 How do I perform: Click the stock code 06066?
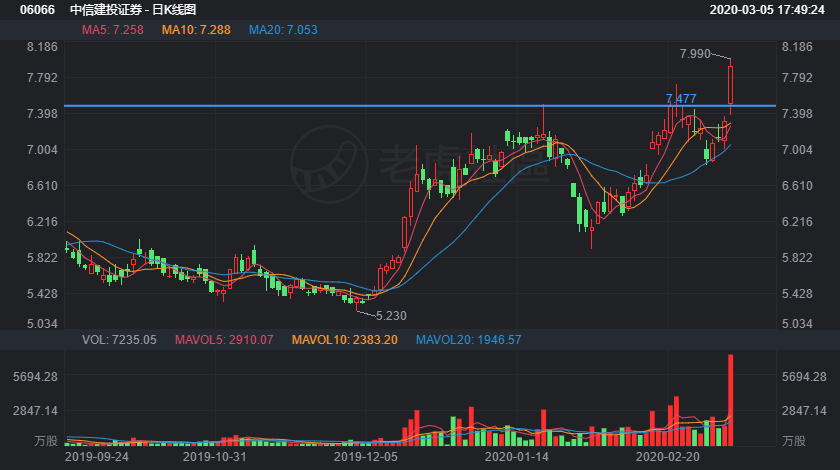[37, 10]
